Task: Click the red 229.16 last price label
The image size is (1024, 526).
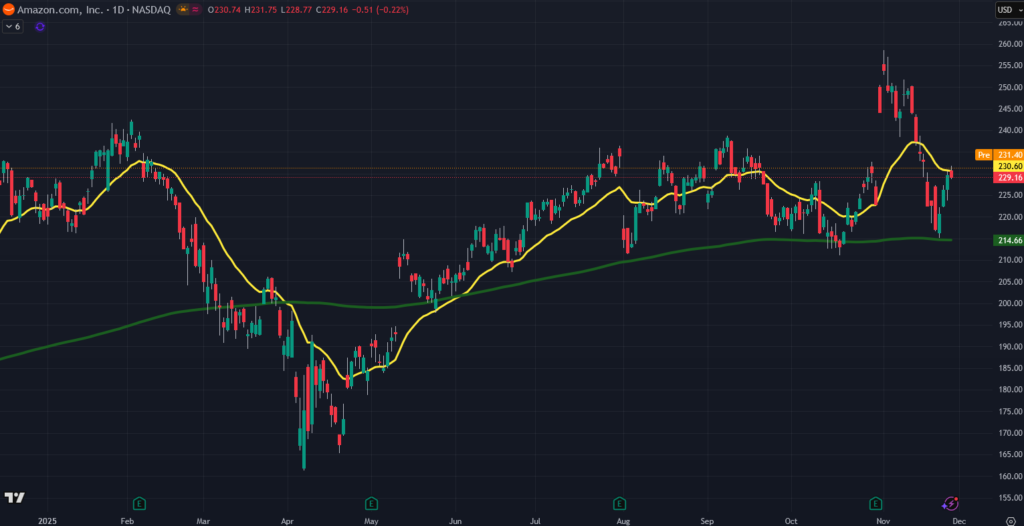Action: tap(1008, 178)
